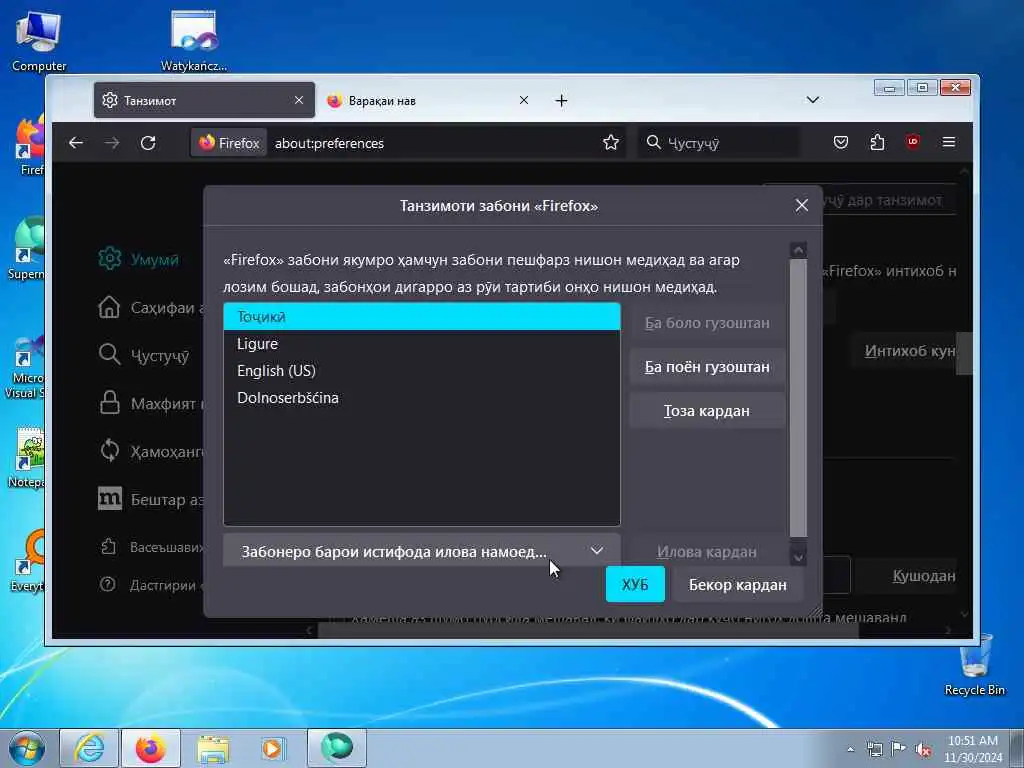Click the red uBlock Origin shield icon
Screen dimensions: 1024x768
coord(913,141)
